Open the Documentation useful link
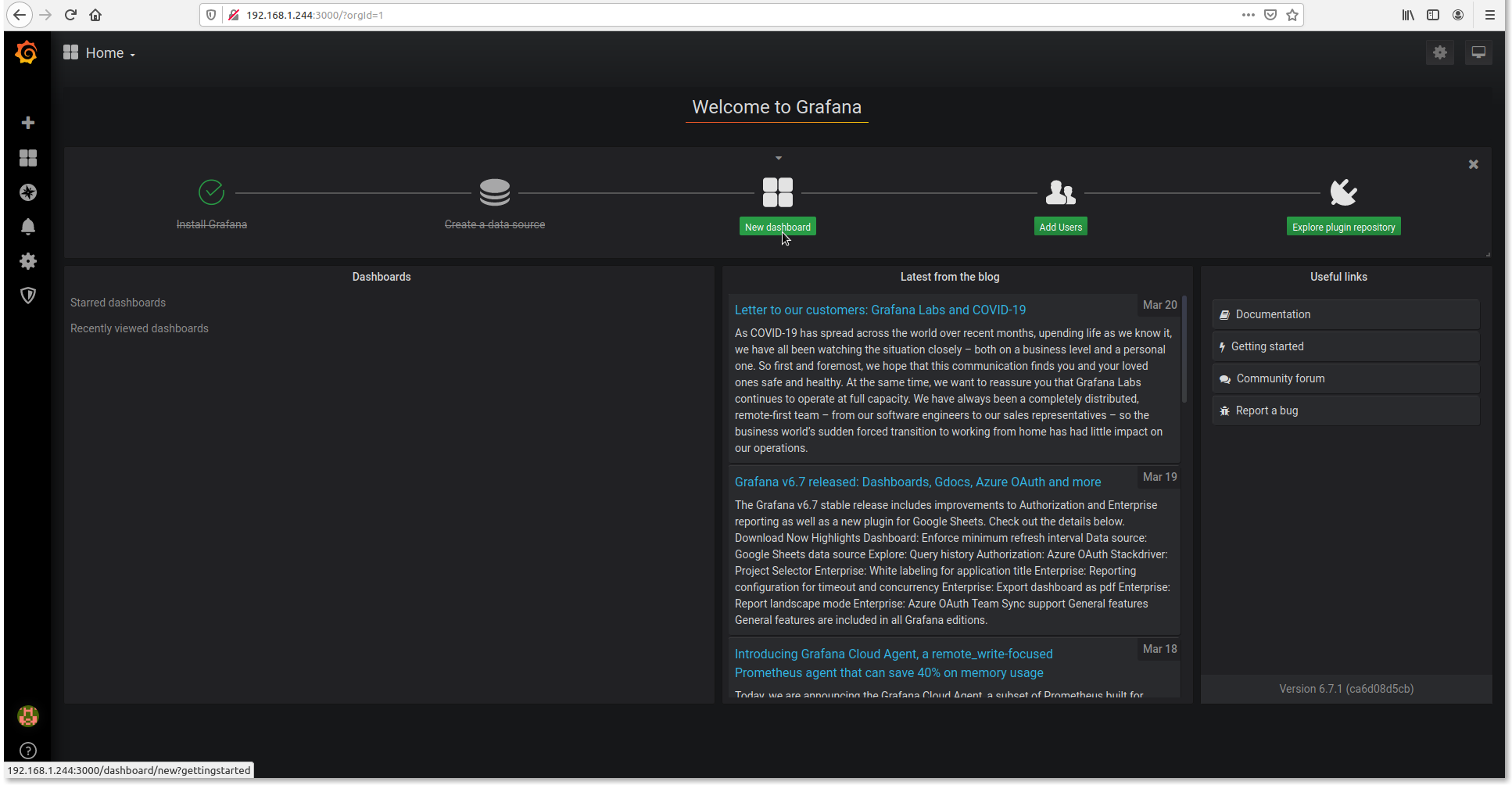This screenshot has height=785, width=1512. pyautogui.click(x=1345, y=314)
